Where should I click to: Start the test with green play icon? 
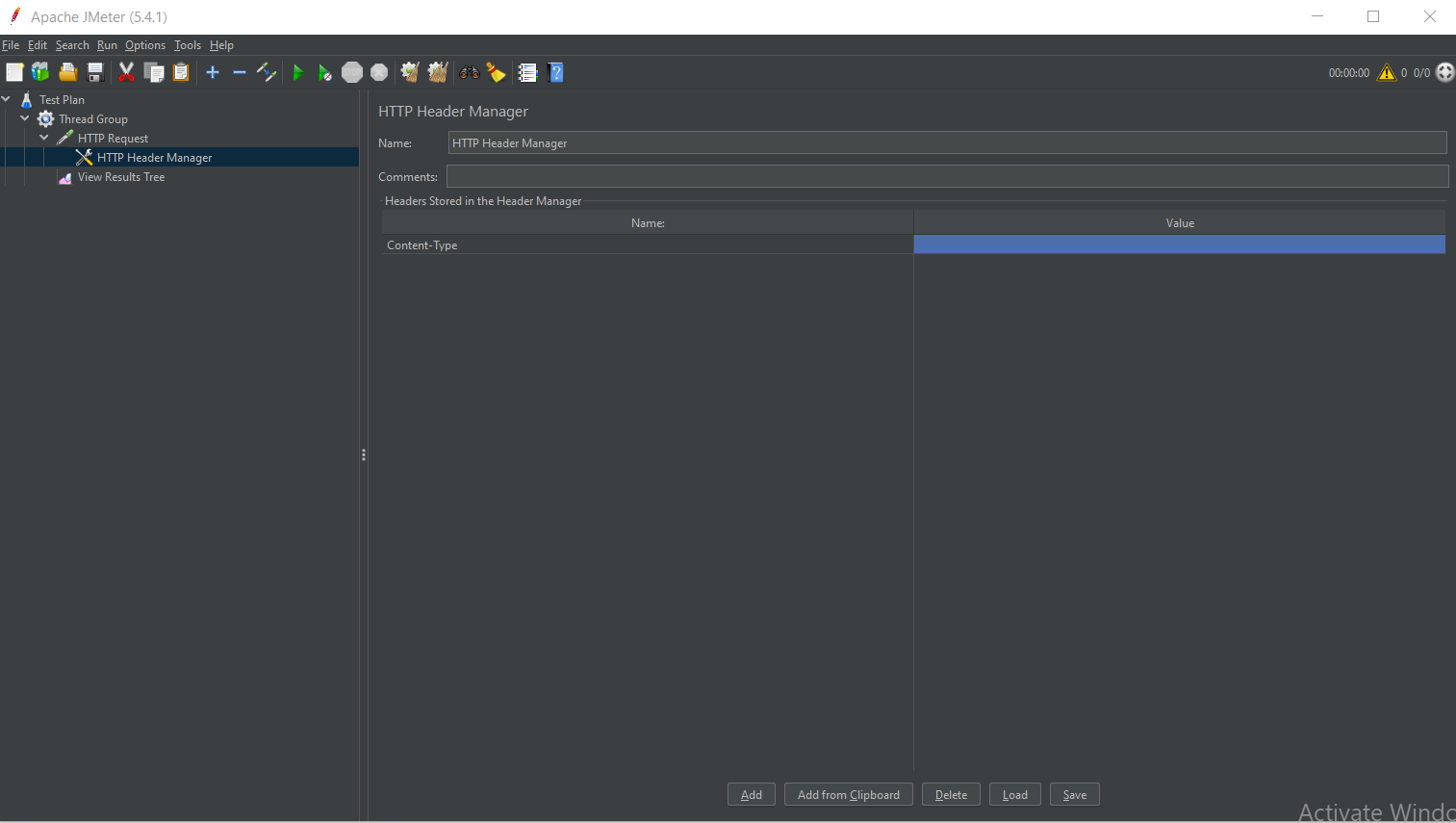[x=298, y=72]
